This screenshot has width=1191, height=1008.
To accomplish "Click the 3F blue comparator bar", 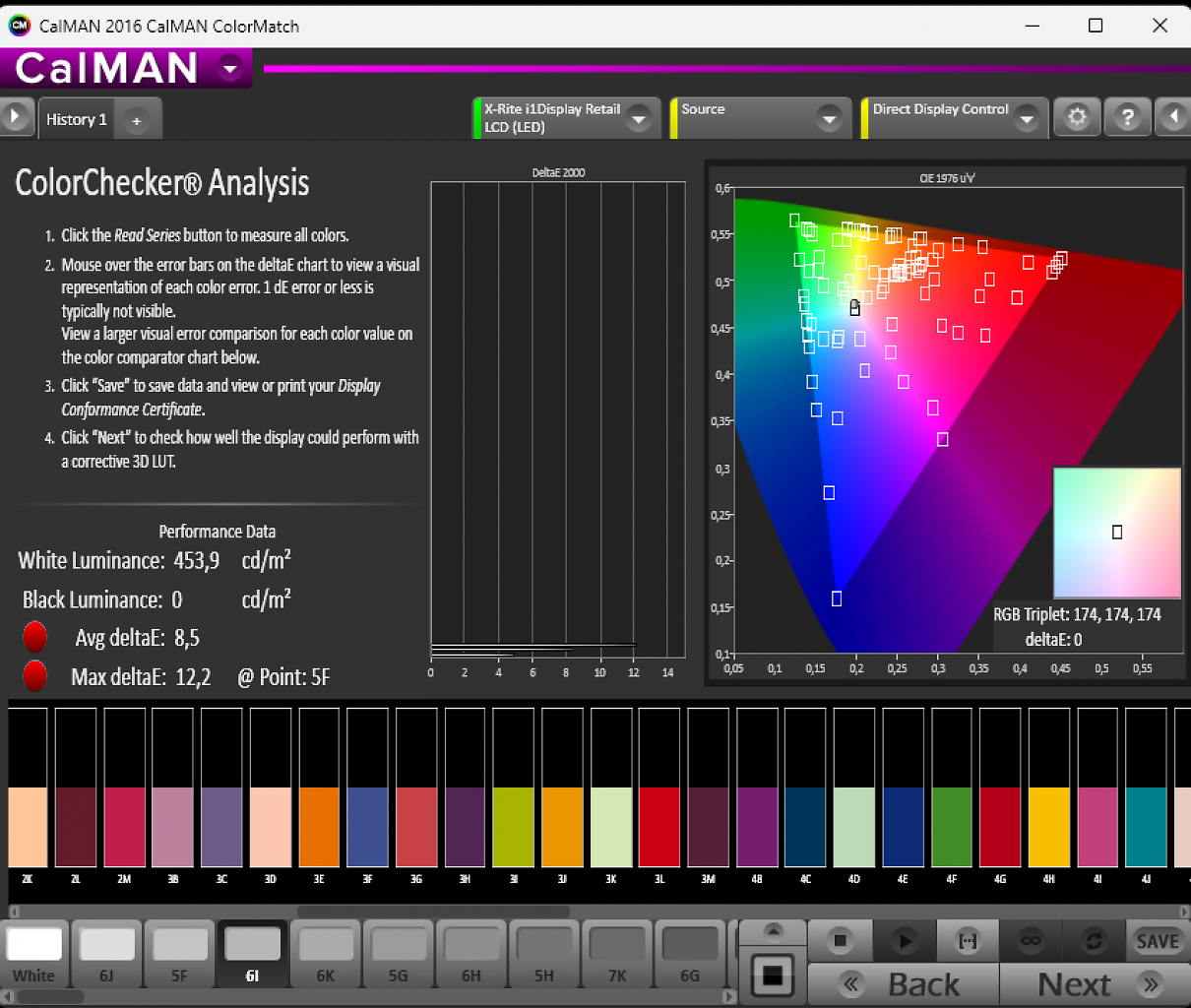I will tap(367, 787).
